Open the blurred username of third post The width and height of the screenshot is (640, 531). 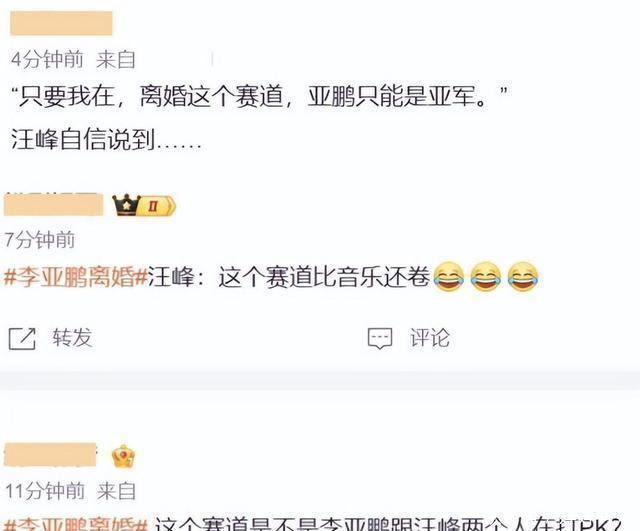50,454
